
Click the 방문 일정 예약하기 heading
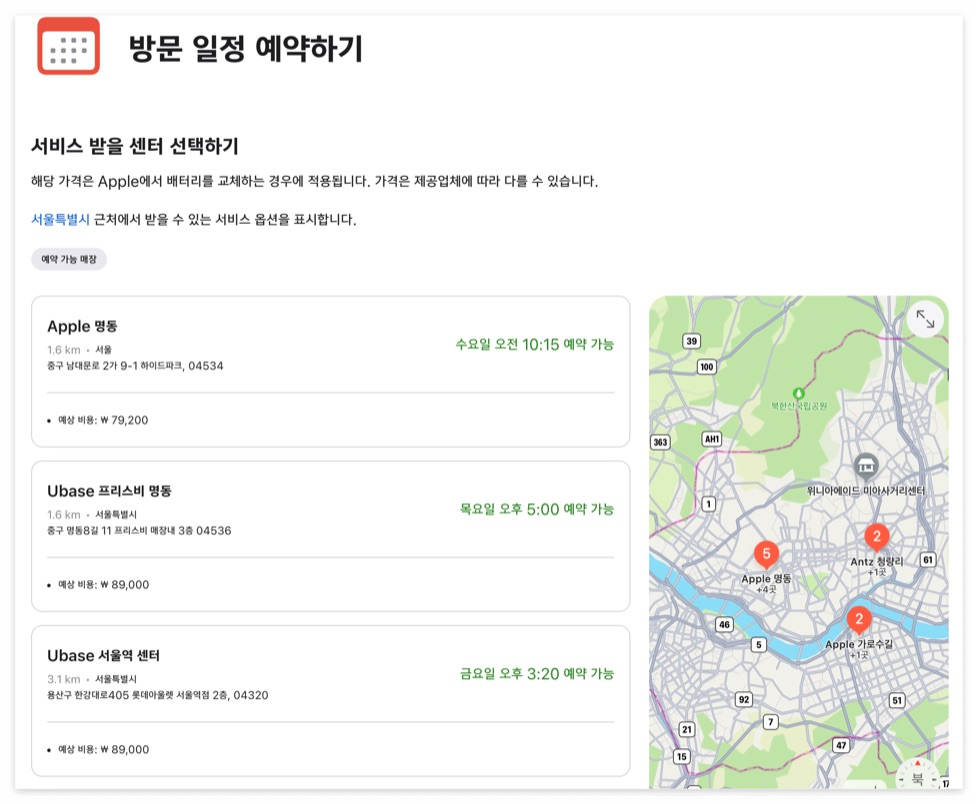click(245, 48)
